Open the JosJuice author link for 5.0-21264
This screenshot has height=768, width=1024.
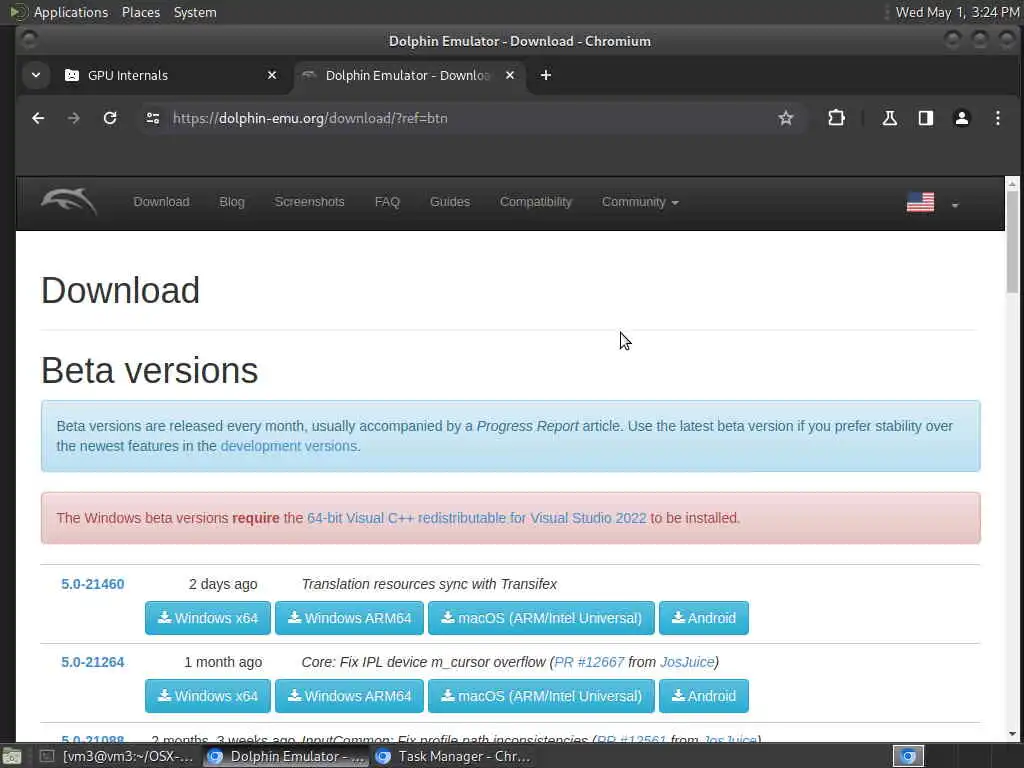687,662
